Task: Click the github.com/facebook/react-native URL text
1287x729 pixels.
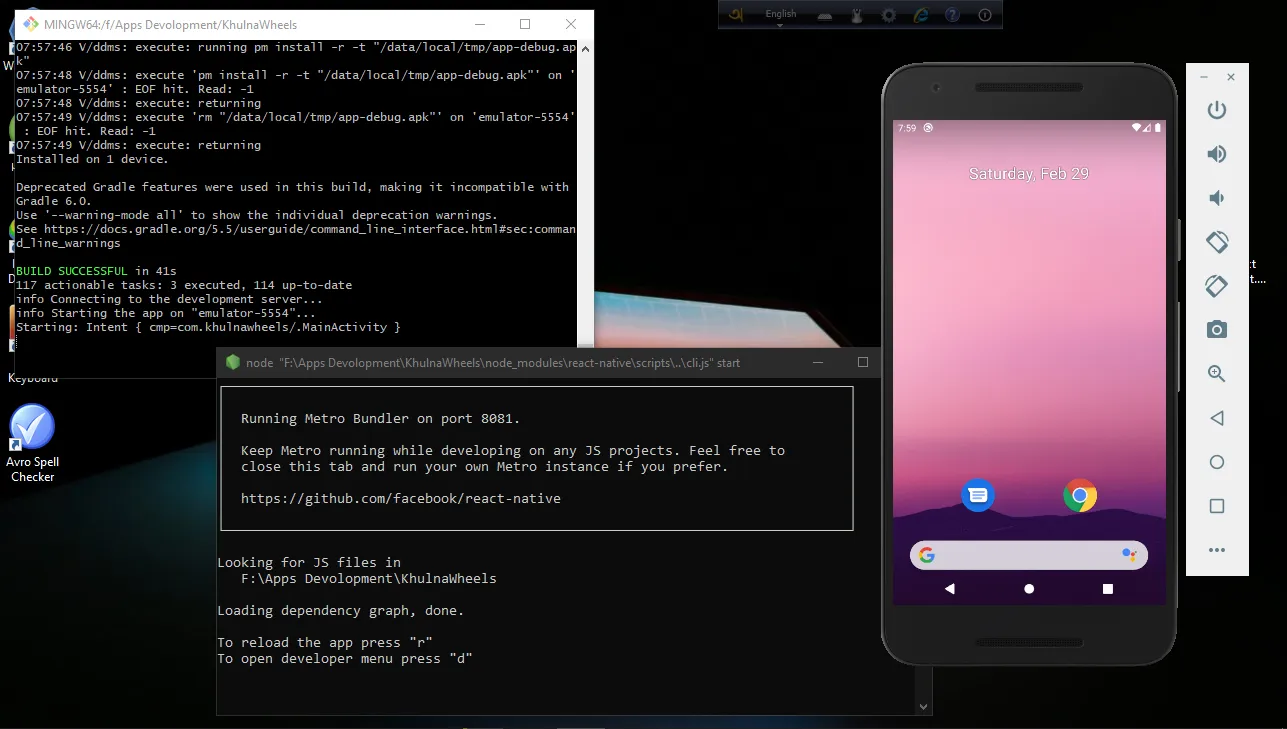Action: pyautogui.click(x=401, y=498)
